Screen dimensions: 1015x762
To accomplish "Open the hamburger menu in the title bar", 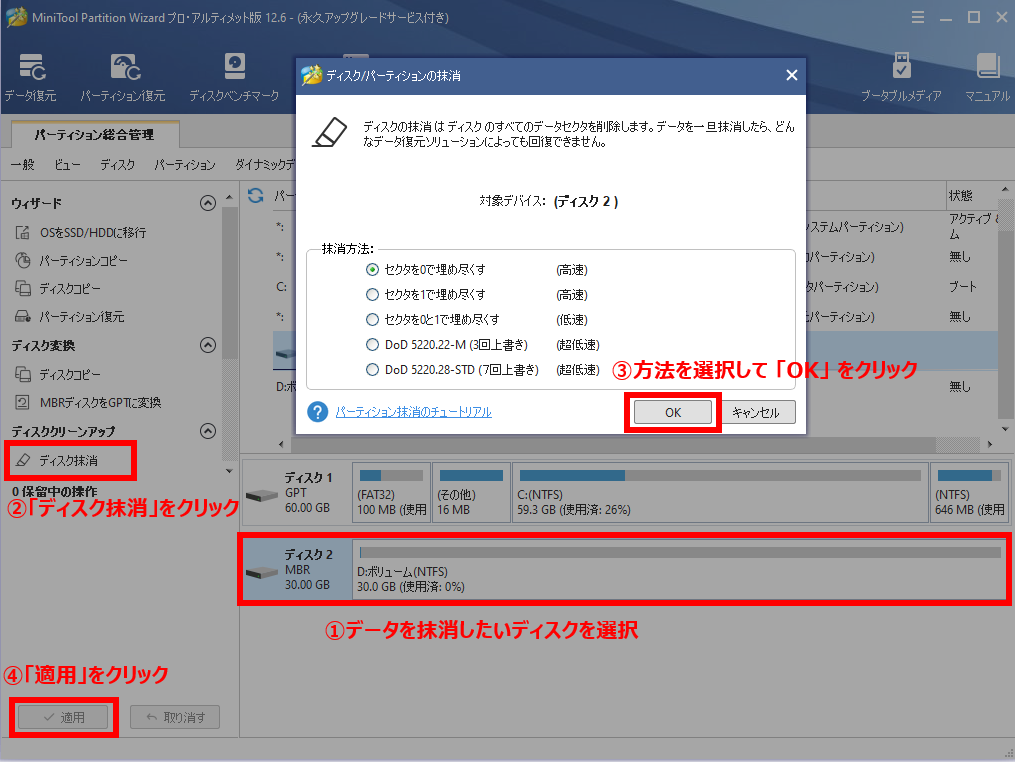I will 917,17.
